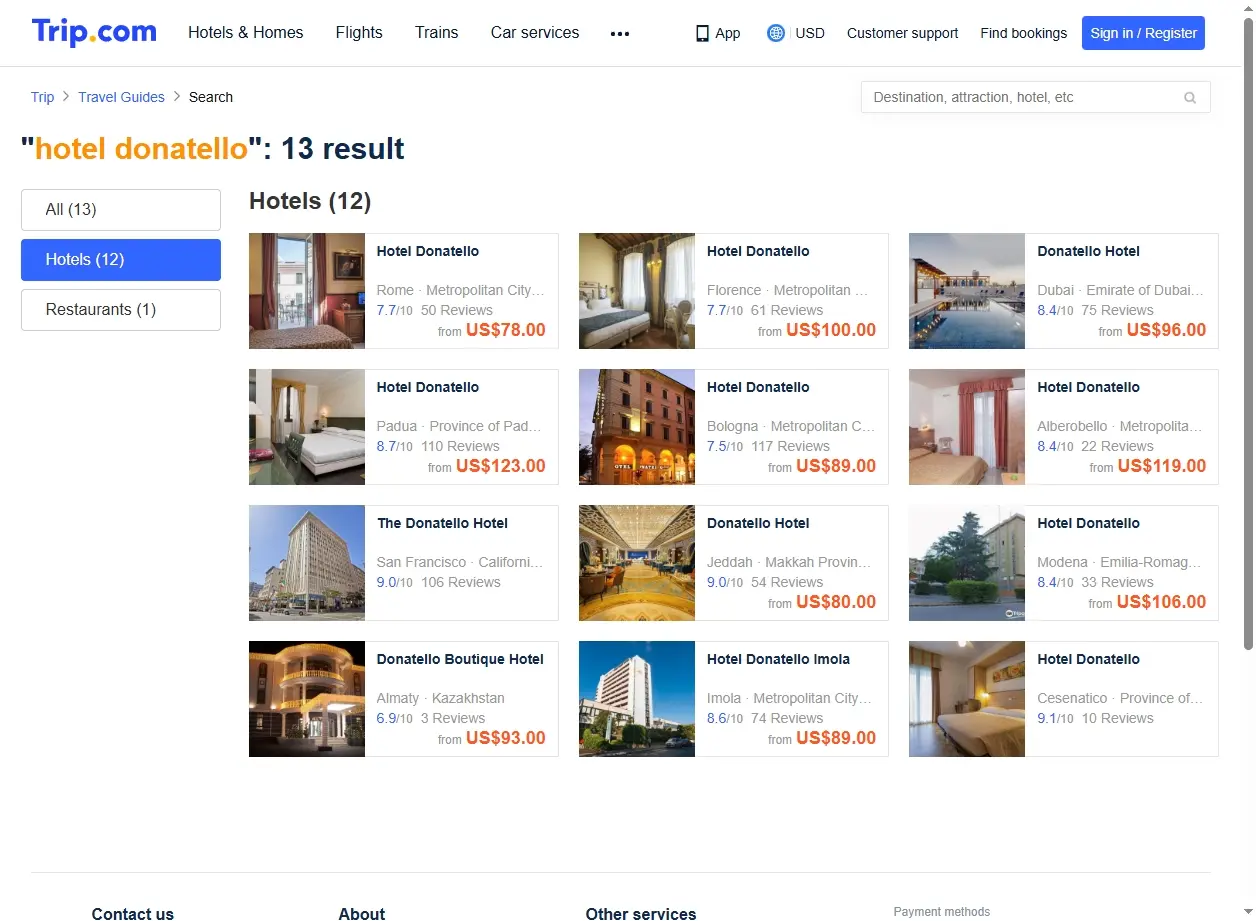This screenshot has height=921, width=1256.
Task: Click '3 Reviews' on Almaty hotel
Action: coord(453,718)
